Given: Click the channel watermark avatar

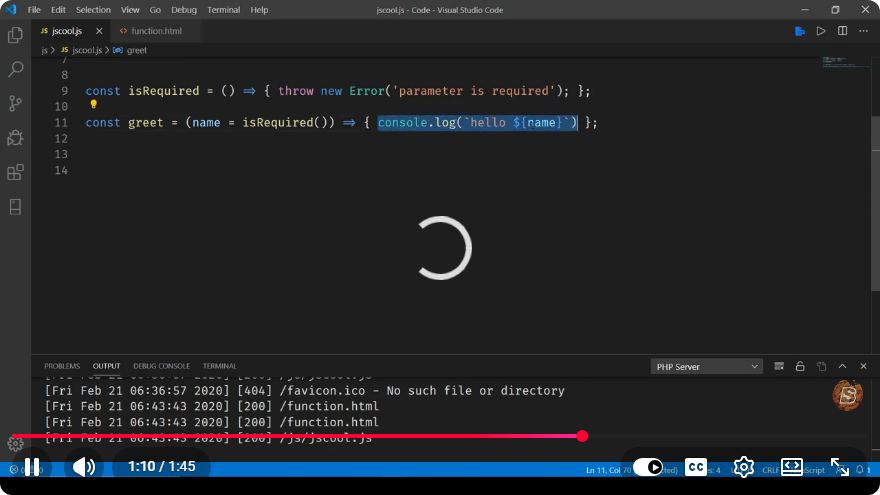Looking at the screenshot, I should 847,395.
